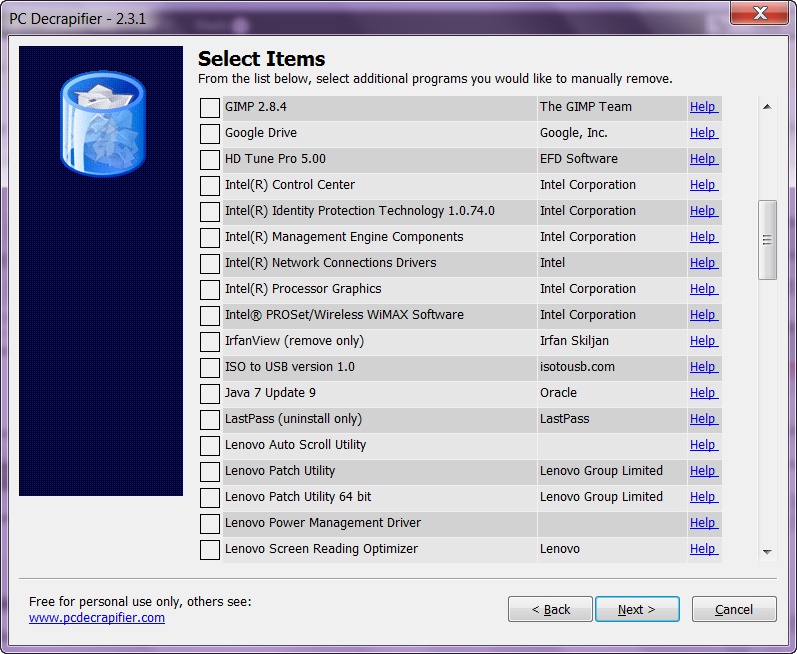Click 'Intel(R) Network Connections Drivers' name

click(330, 263)
